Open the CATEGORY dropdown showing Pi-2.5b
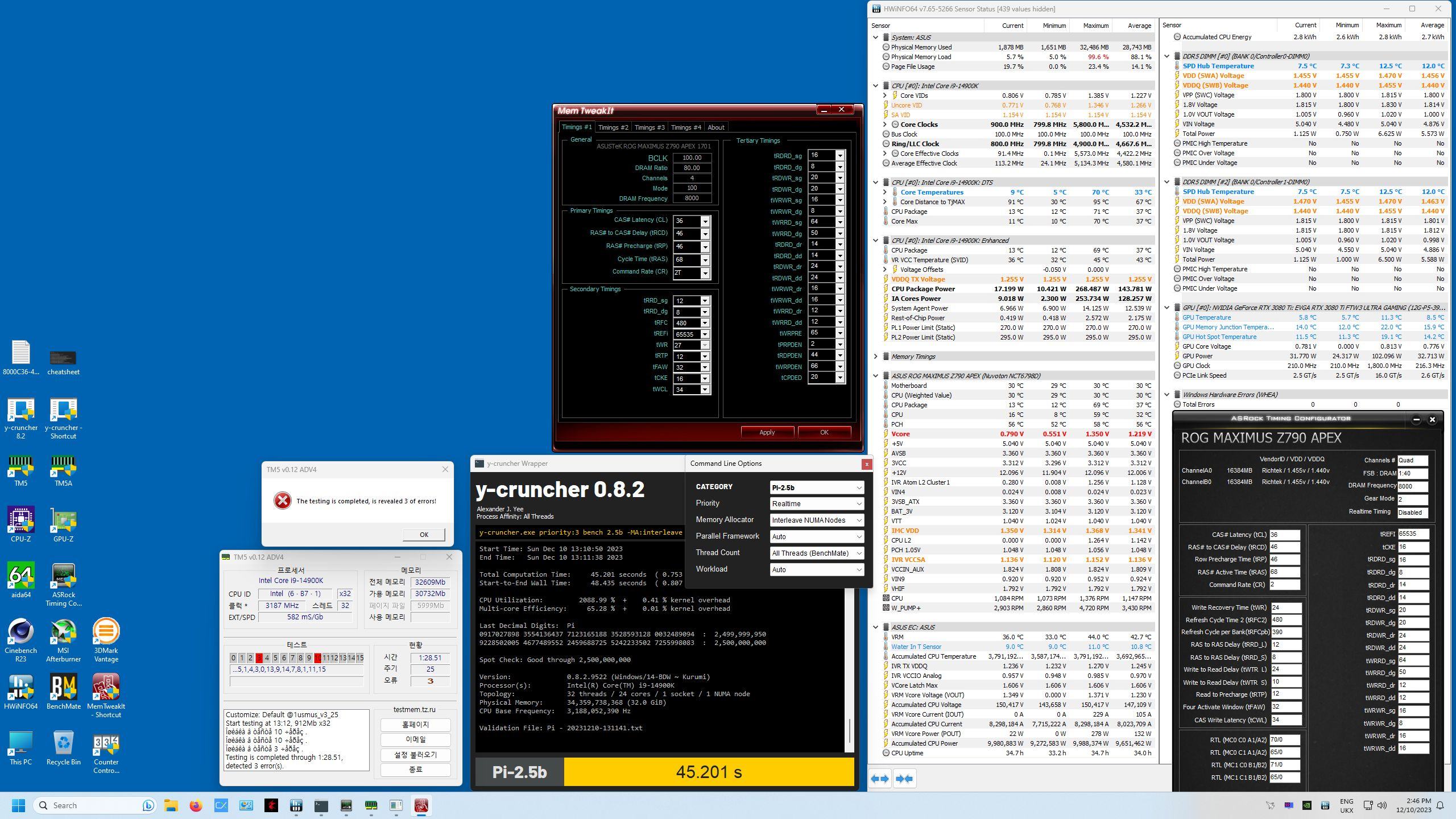 (817, 487)
